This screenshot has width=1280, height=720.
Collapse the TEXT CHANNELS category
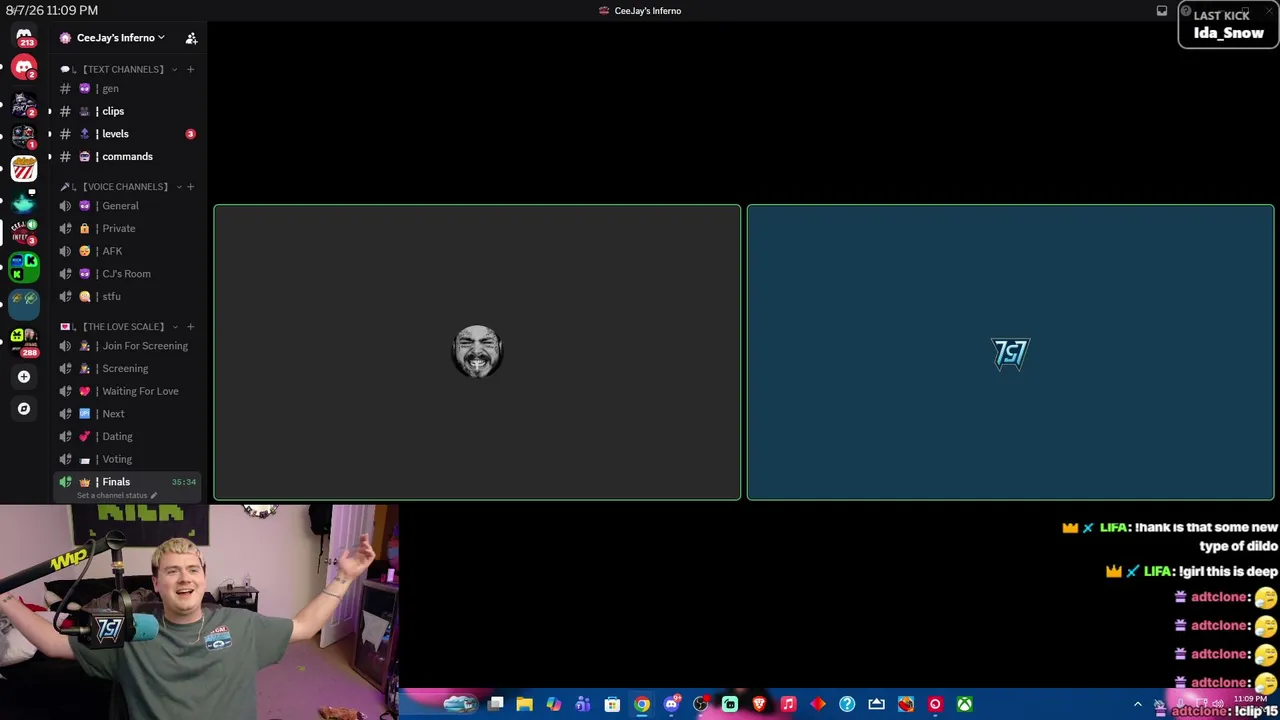pos(118,69)
